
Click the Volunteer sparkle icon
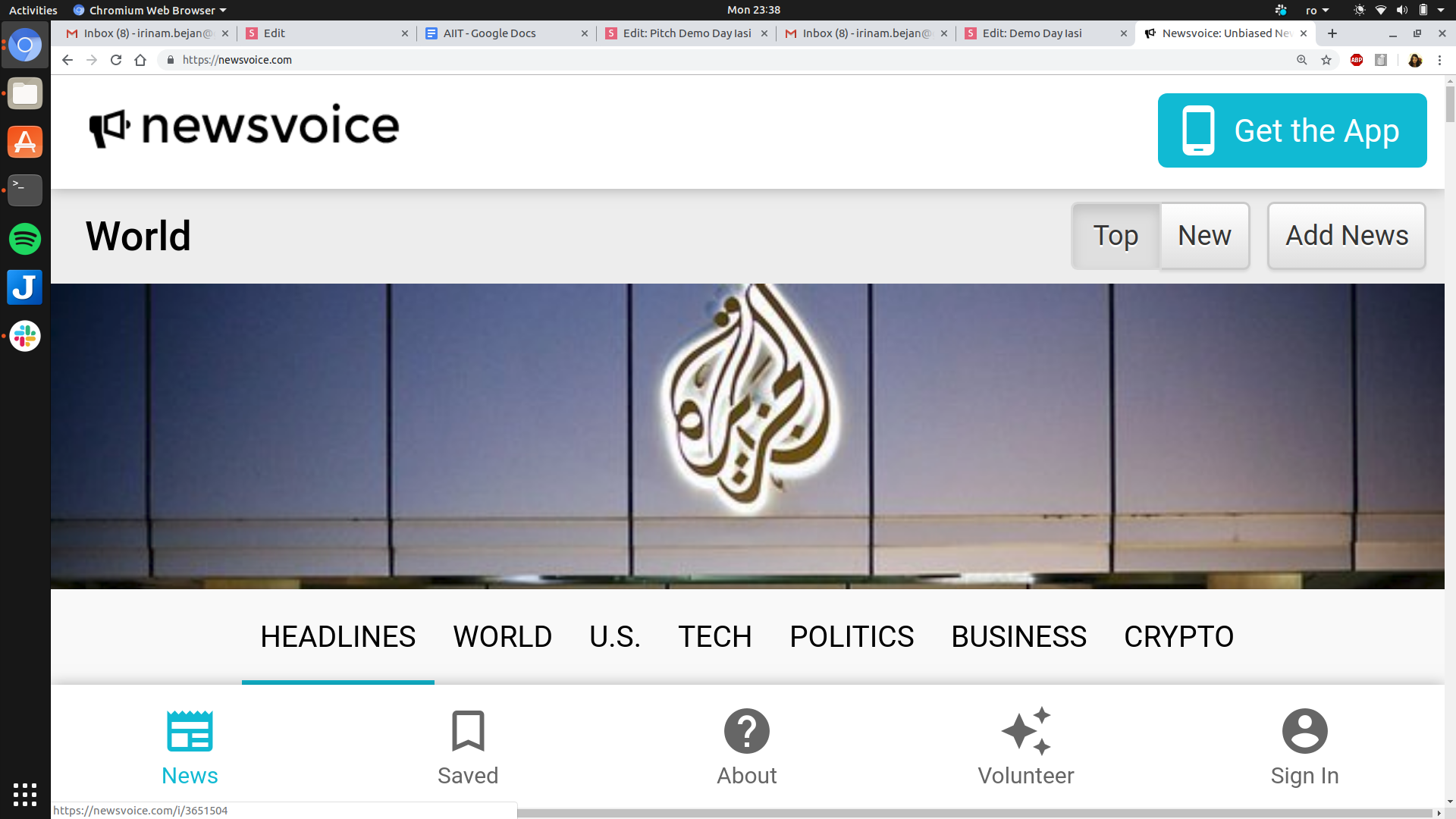(1025, 731)
